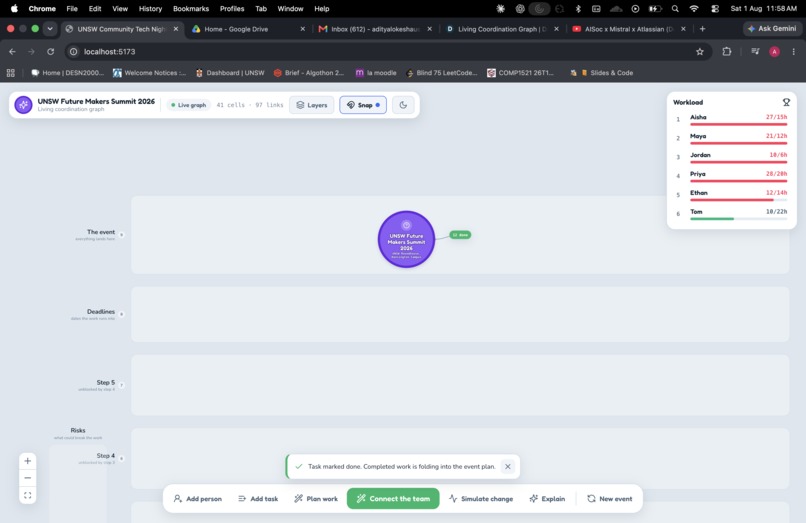806x523 pixels.
Task: Click Aisha's red workload progress bar
Action: [739, 124]
